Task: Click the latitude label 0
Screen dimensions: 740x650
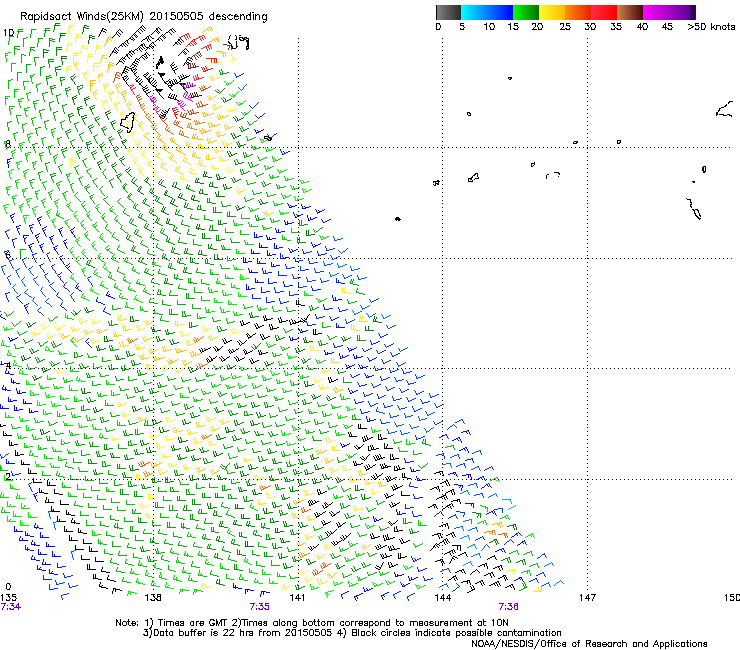Action: [x=8, y=587]
